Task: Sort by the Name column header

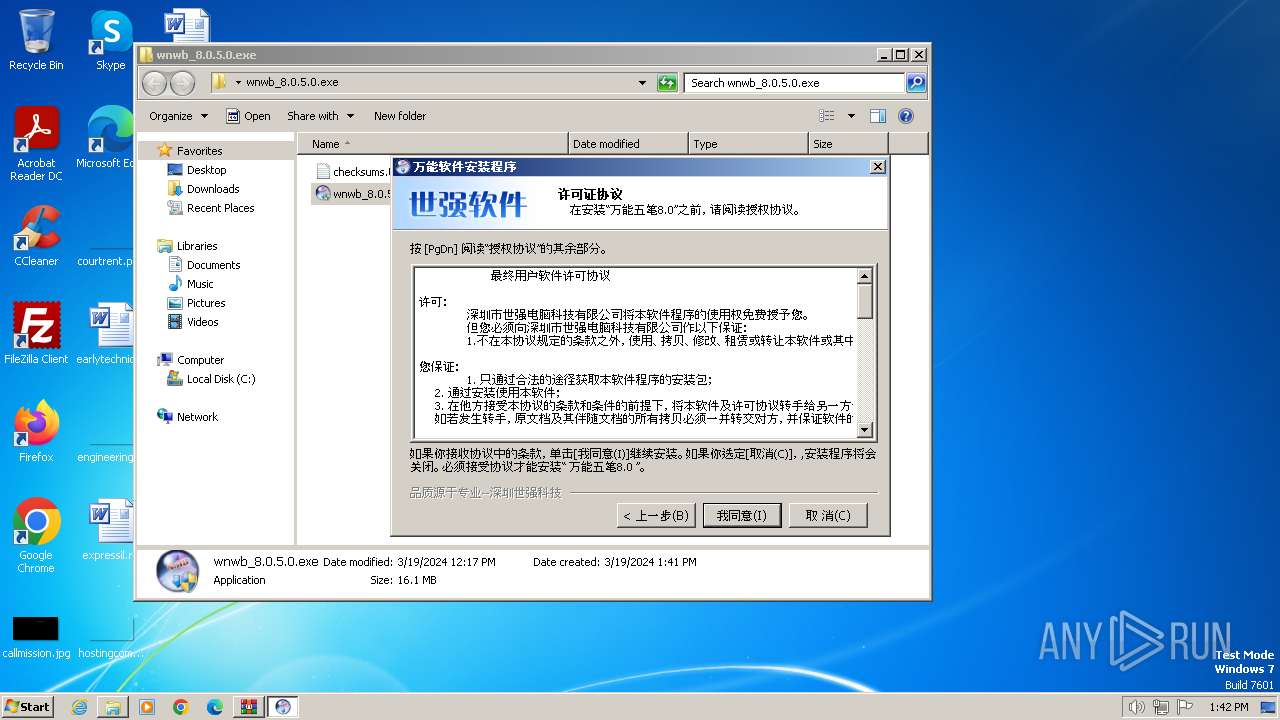Action: tap(432, 144)
